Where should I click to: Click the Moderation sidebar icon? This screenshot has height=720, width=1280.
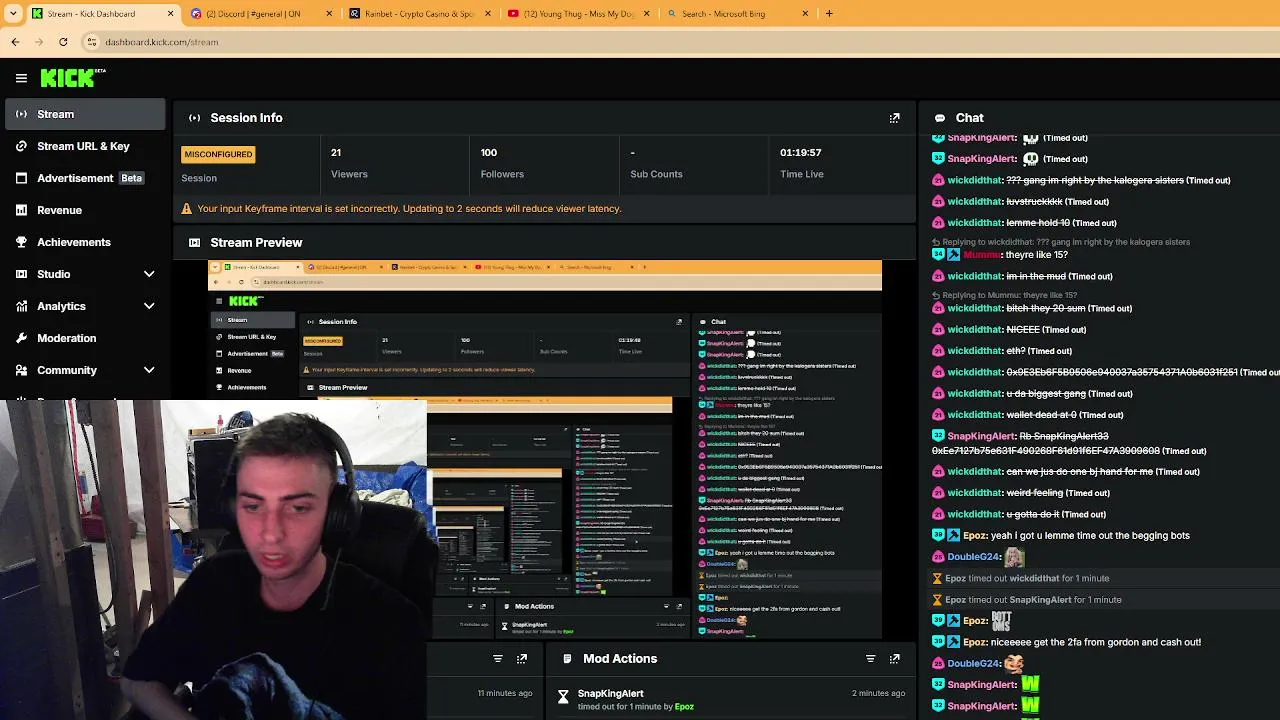click(21, 338)
